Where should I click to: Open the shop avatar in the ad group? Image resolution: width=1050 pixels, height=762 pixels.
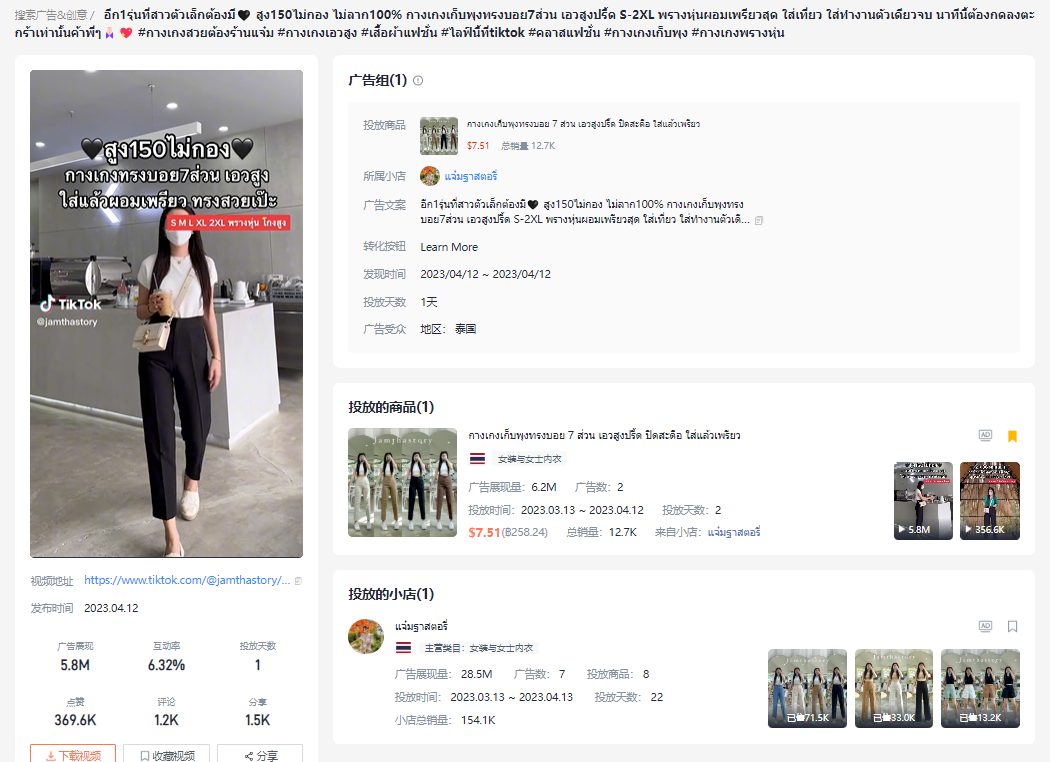point(429,176)
